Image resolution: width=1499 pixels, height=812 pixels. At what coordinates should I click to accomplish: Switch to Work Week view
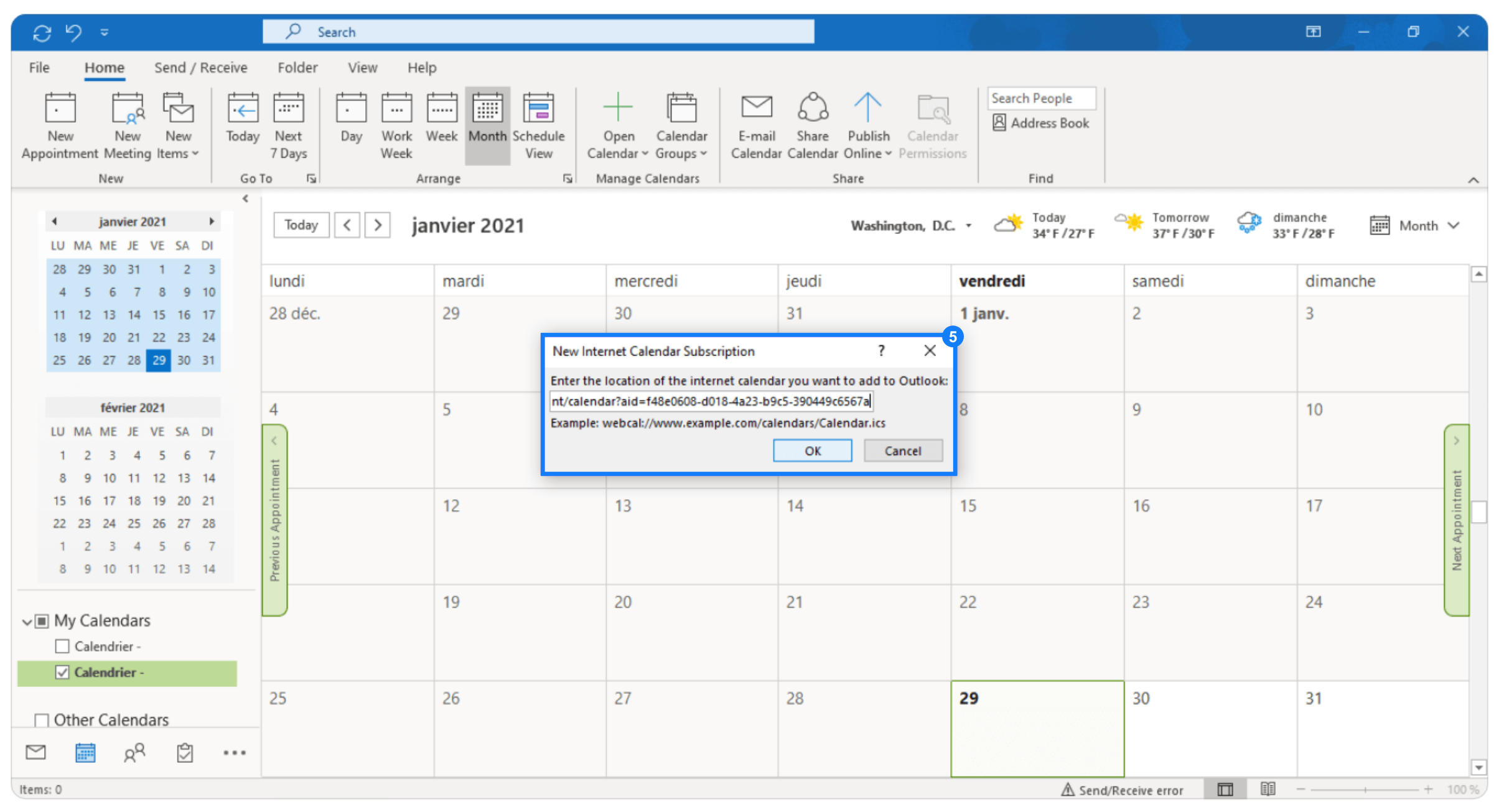click(397, 126)
